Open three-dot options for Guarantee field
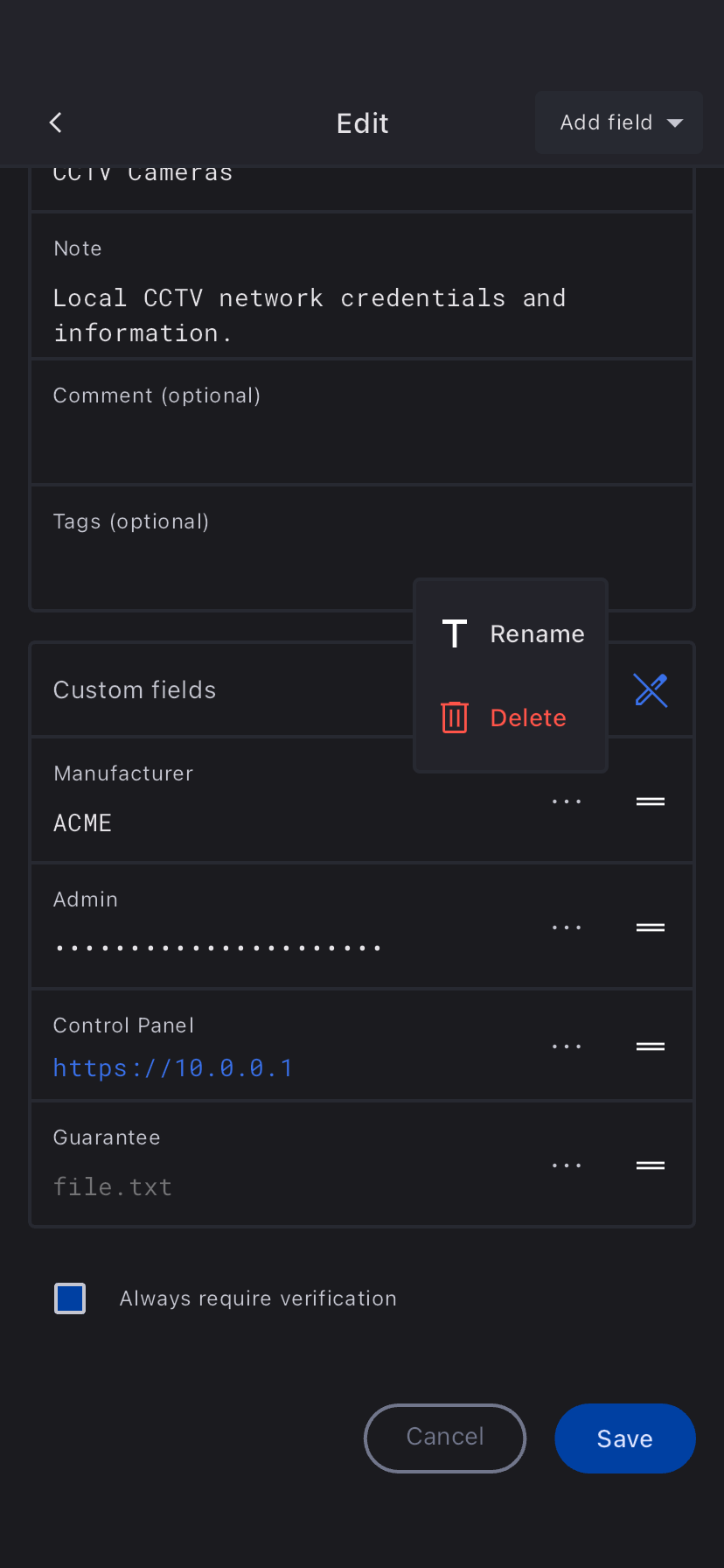This screenshot has width=724, height=1568. pos(567,1165)
